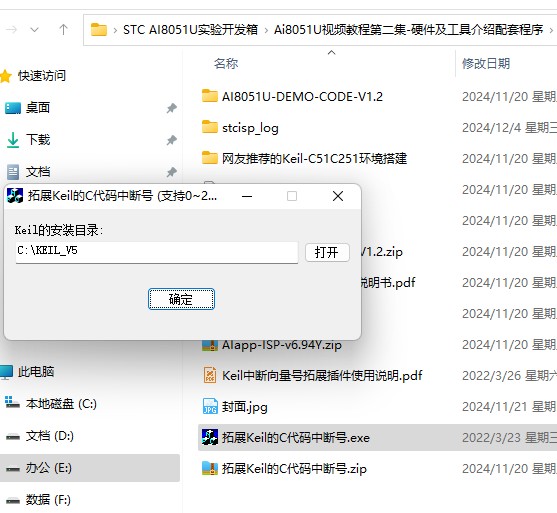Close the 拓展Keil的C代码中断号 dialog
Image resolution: width=557 pixels, height=513 pixels.
tap(338, 196)
